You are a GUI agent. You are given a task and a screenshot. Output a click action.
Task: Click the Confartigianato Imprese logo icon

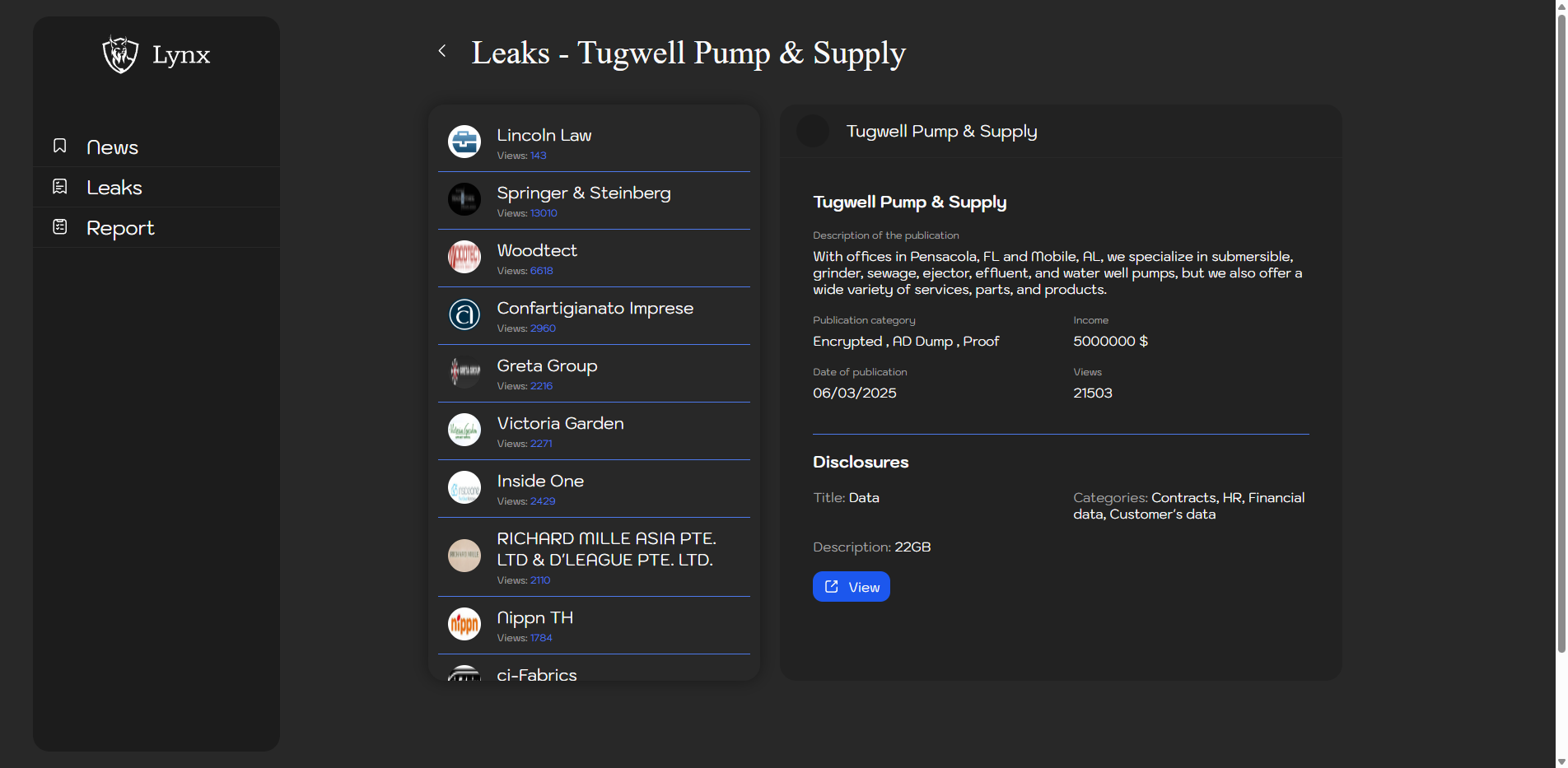tap(464, 314)
